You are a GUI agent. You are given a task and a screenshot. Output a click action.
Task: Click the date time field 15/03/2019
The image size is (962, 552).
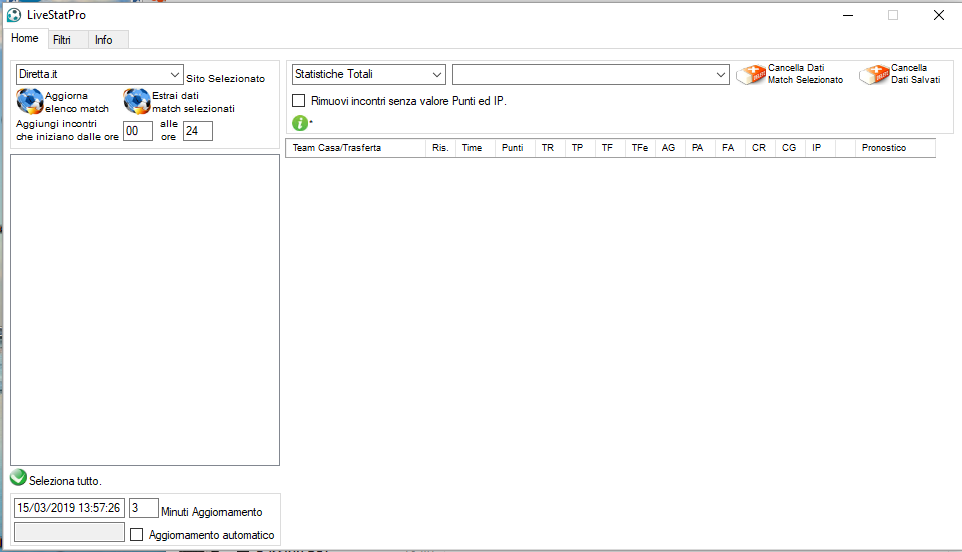point(69,508)
